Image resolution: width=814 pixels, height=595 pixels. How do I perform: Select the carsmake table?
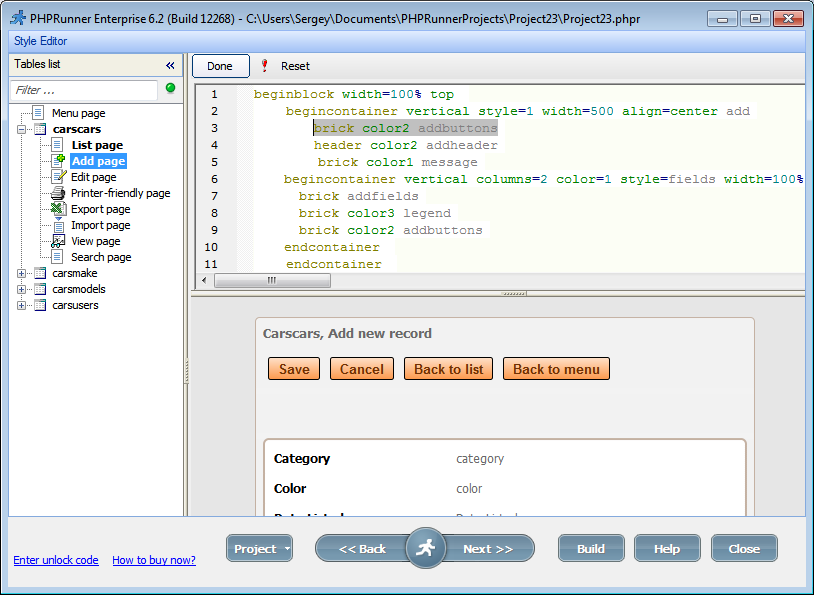pos(75,273)
